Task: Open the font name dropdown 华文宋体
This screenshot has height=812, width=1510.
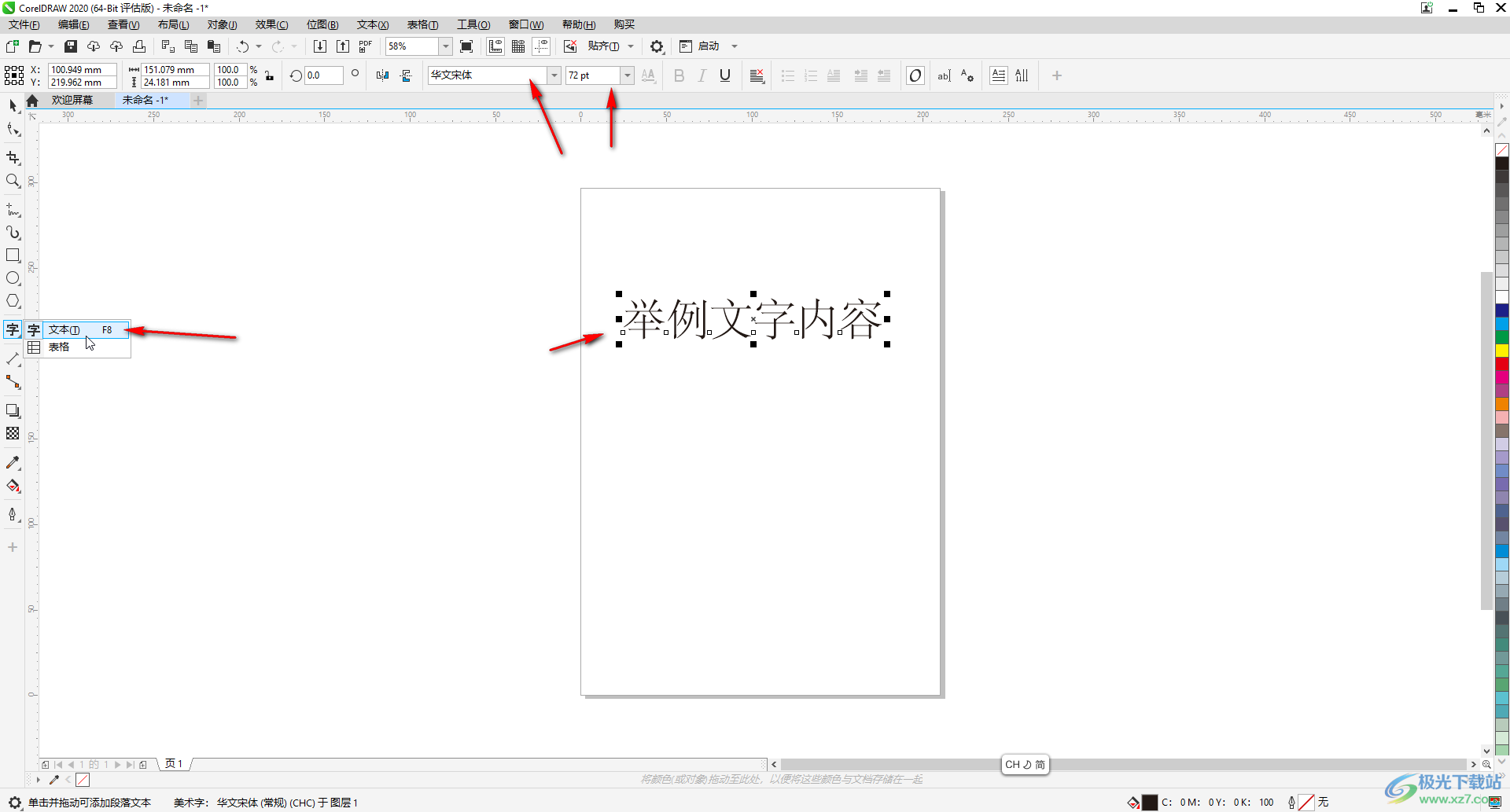Action: (x=554, y=75)
